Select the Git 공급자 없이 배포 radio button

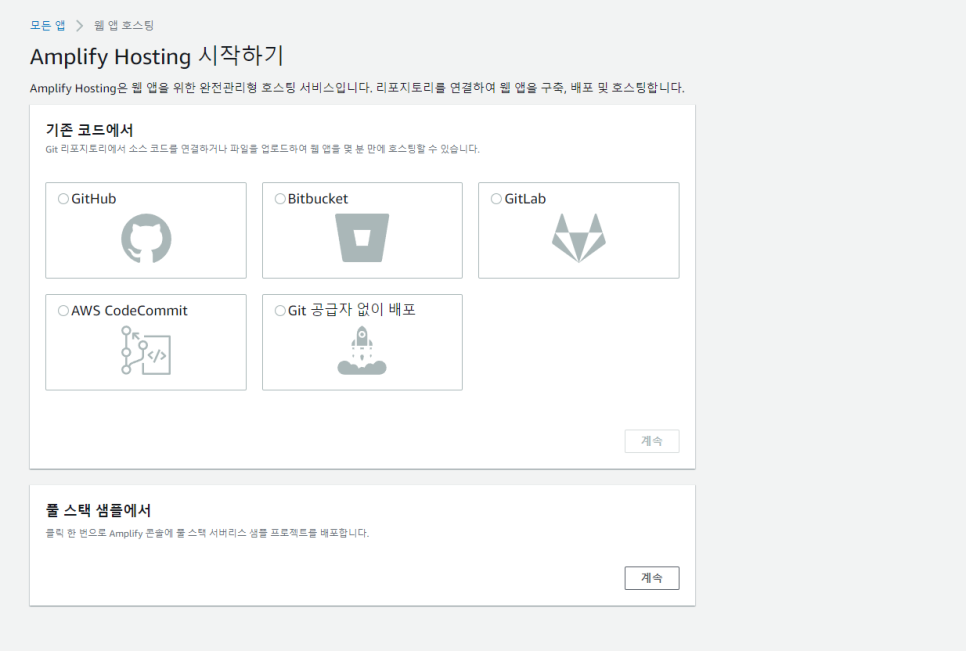280,310
